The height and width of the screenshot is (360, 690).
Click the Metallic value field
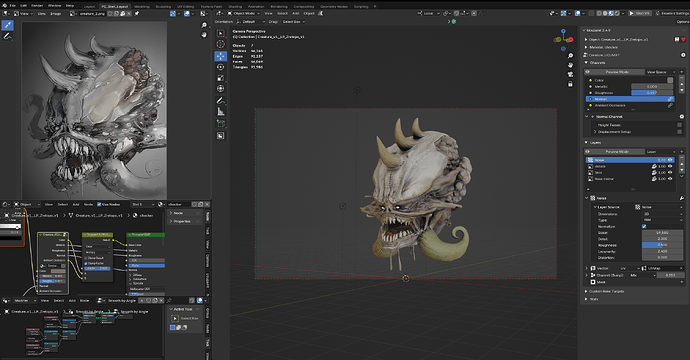pyautogui.click(x=652, y=87)
